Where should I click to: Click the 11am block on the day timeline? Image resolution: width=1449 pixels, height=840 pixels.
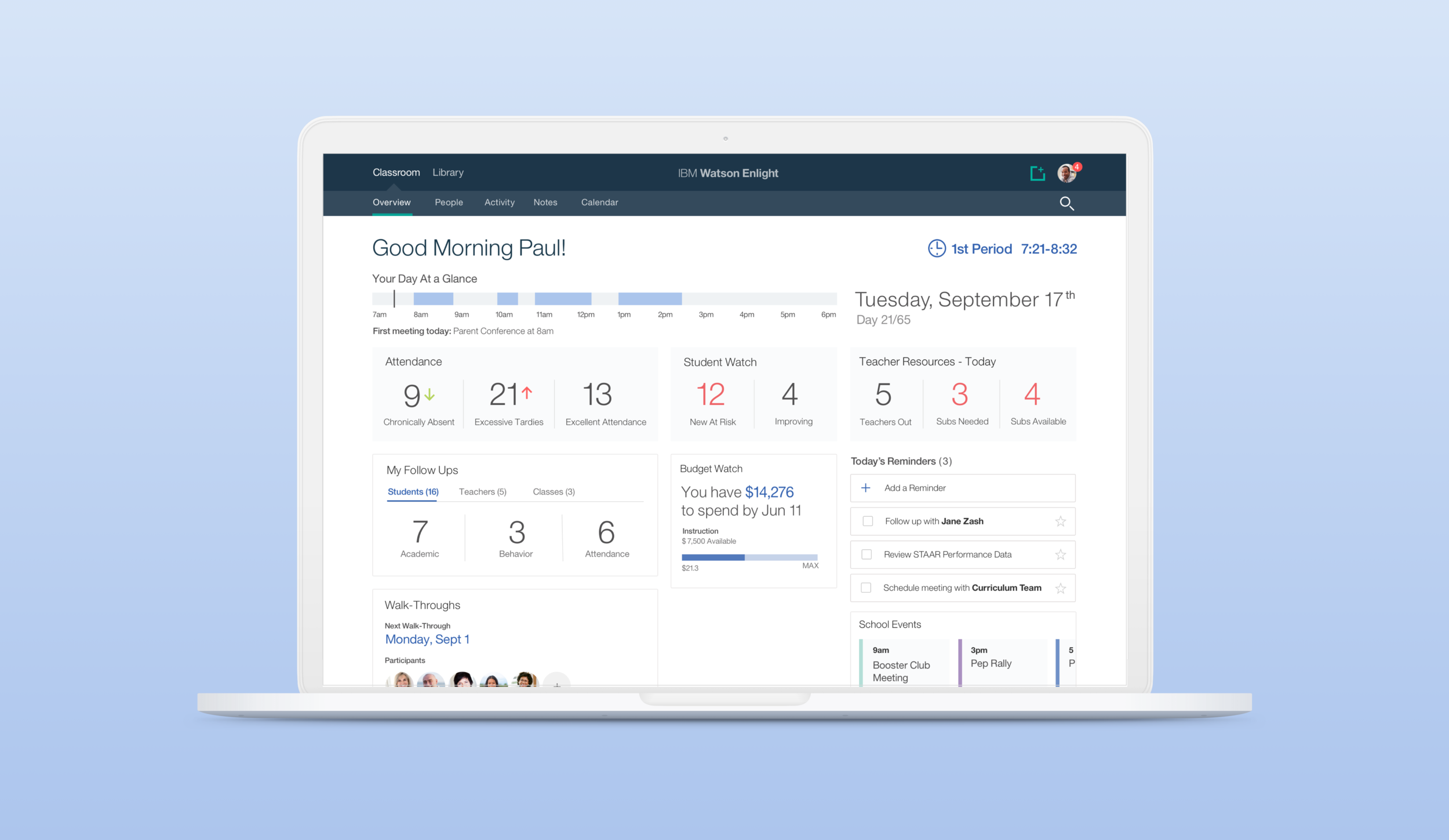(563, 299)
